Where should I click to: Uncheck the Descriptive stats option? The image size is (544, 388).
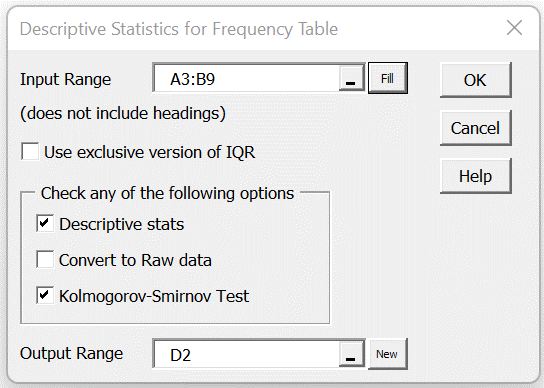coord(45,223)
